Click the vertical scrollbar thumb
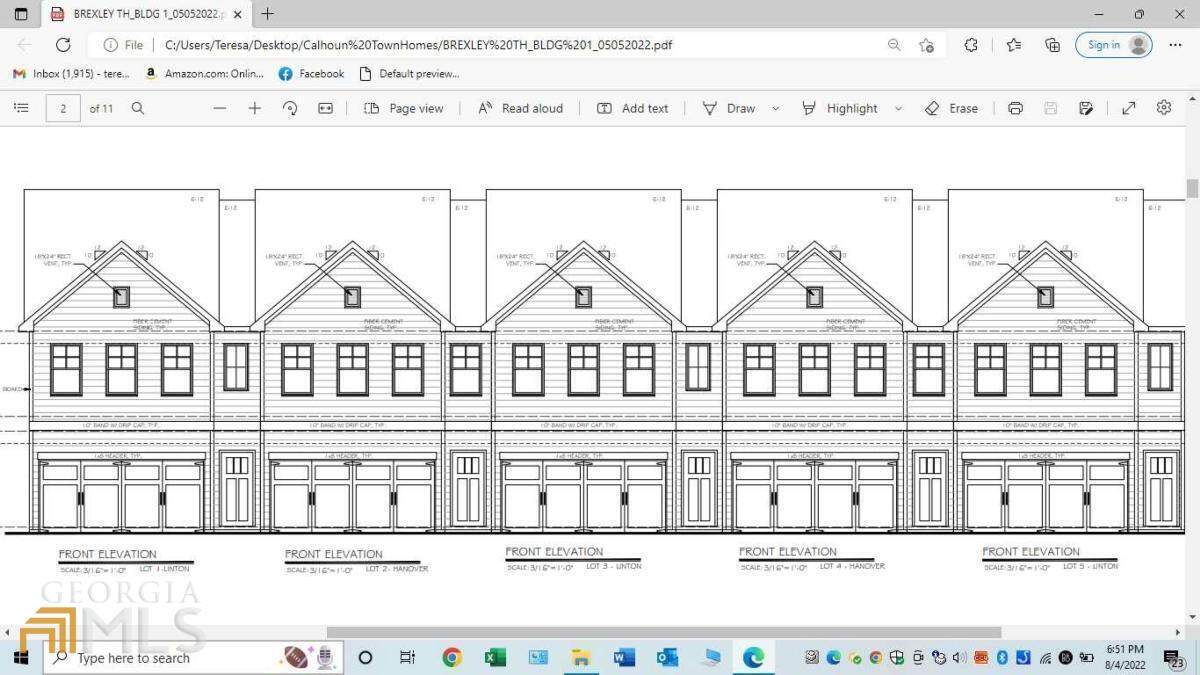 (1192, 188)
